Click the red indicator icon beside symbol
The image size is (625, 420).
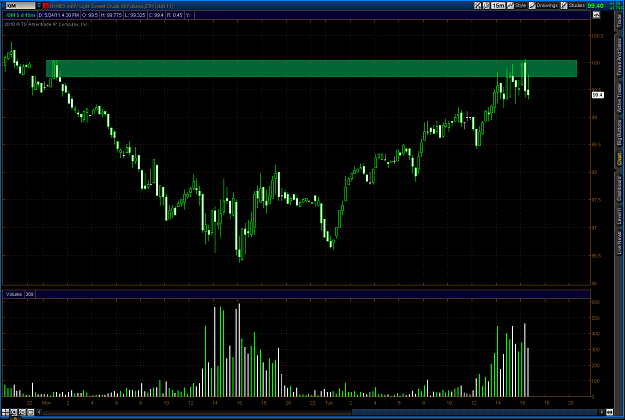click(46, 6)
